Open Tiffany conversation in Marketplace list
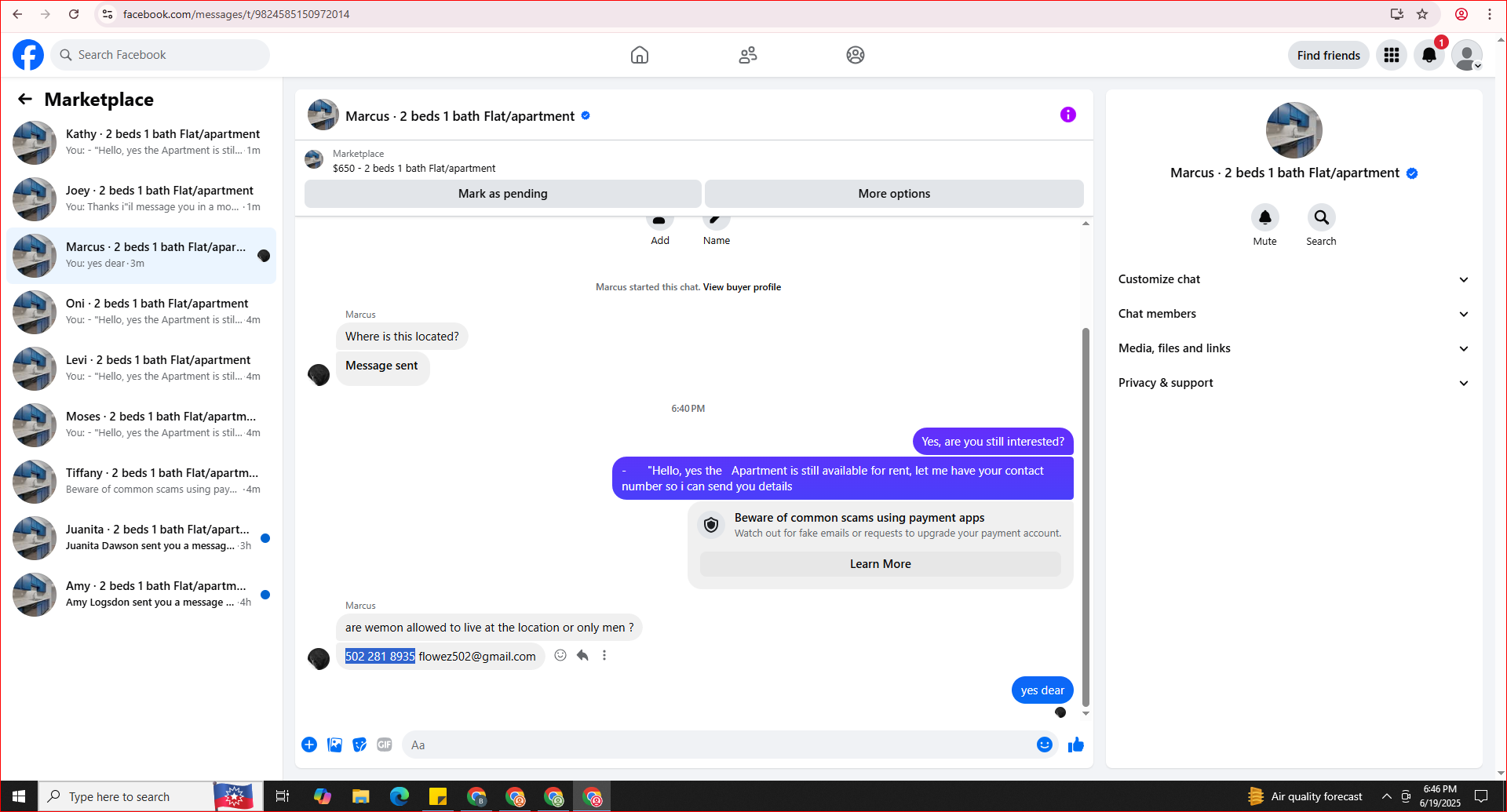Viewport: 1507px width, 812px height. click(x=141, y=481)
